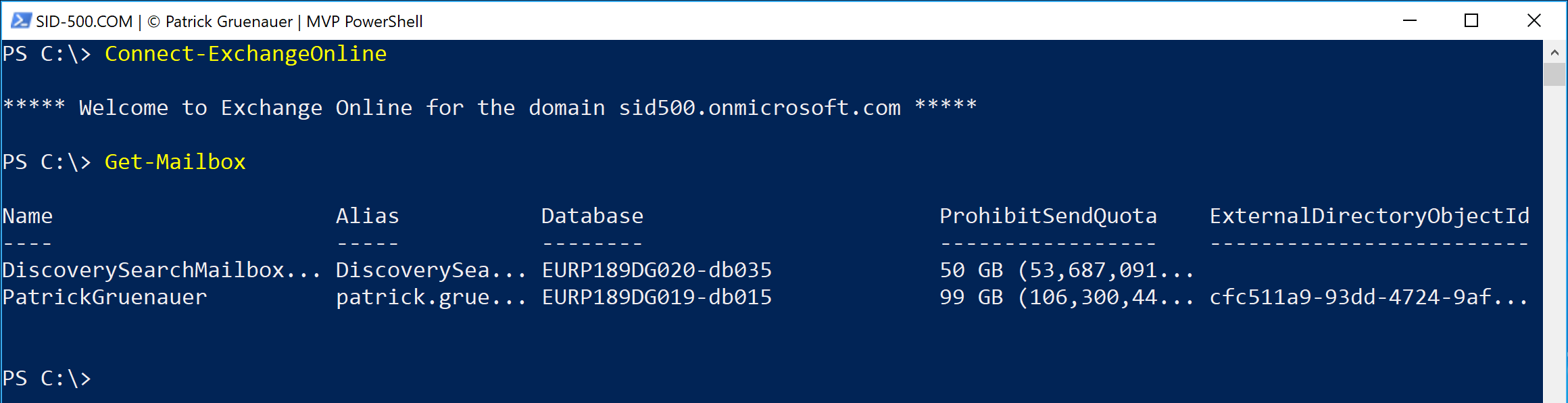1568x403 pixels.
Task: Click the Alias column header
Action: coord(368,216)
